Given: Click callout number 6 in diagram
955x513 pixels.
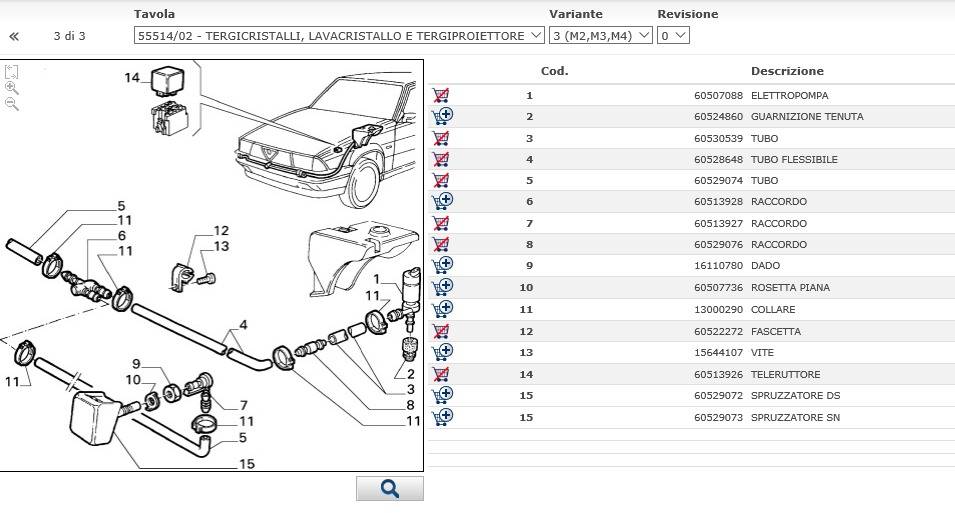Looking at the screenshot, I should pos(122,235).
